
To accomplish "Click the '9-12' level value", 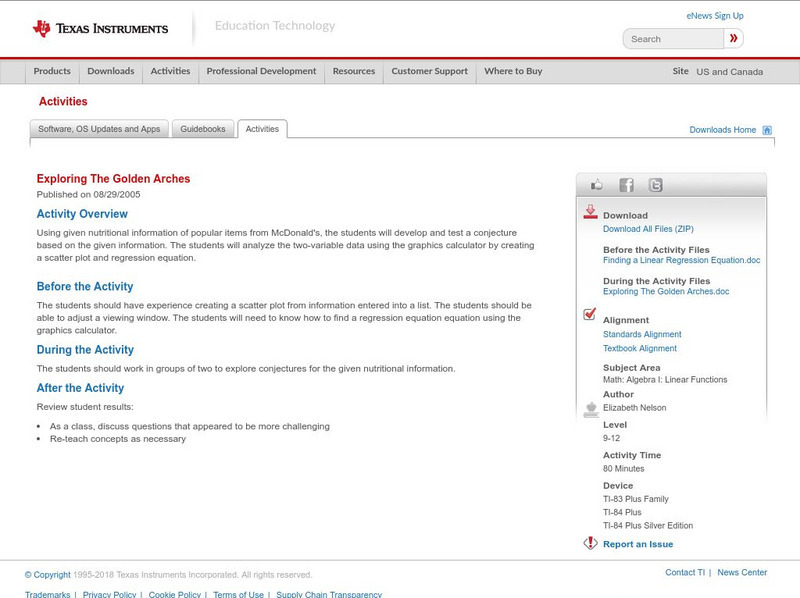I will (611, 438).
